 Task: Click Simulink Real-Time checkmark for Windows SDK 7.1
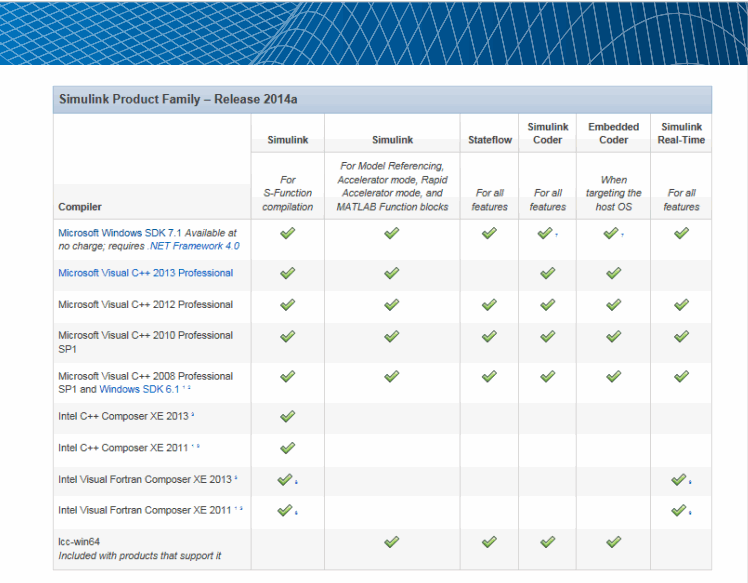[x=681, y=233]
